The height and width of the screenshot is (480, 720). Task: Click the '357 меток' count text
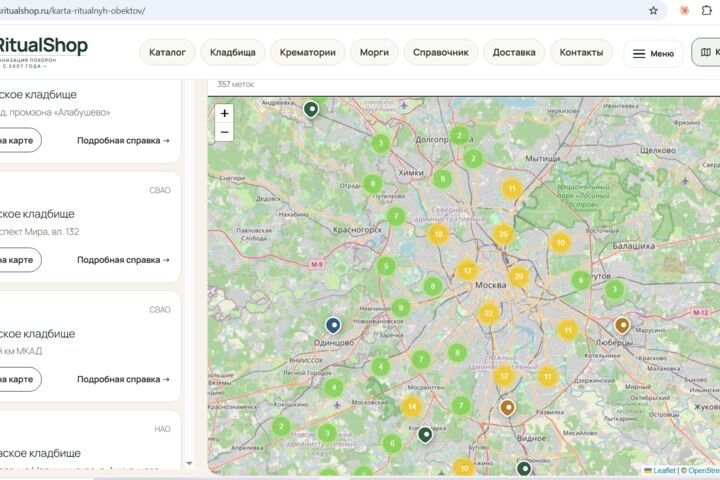236,84
